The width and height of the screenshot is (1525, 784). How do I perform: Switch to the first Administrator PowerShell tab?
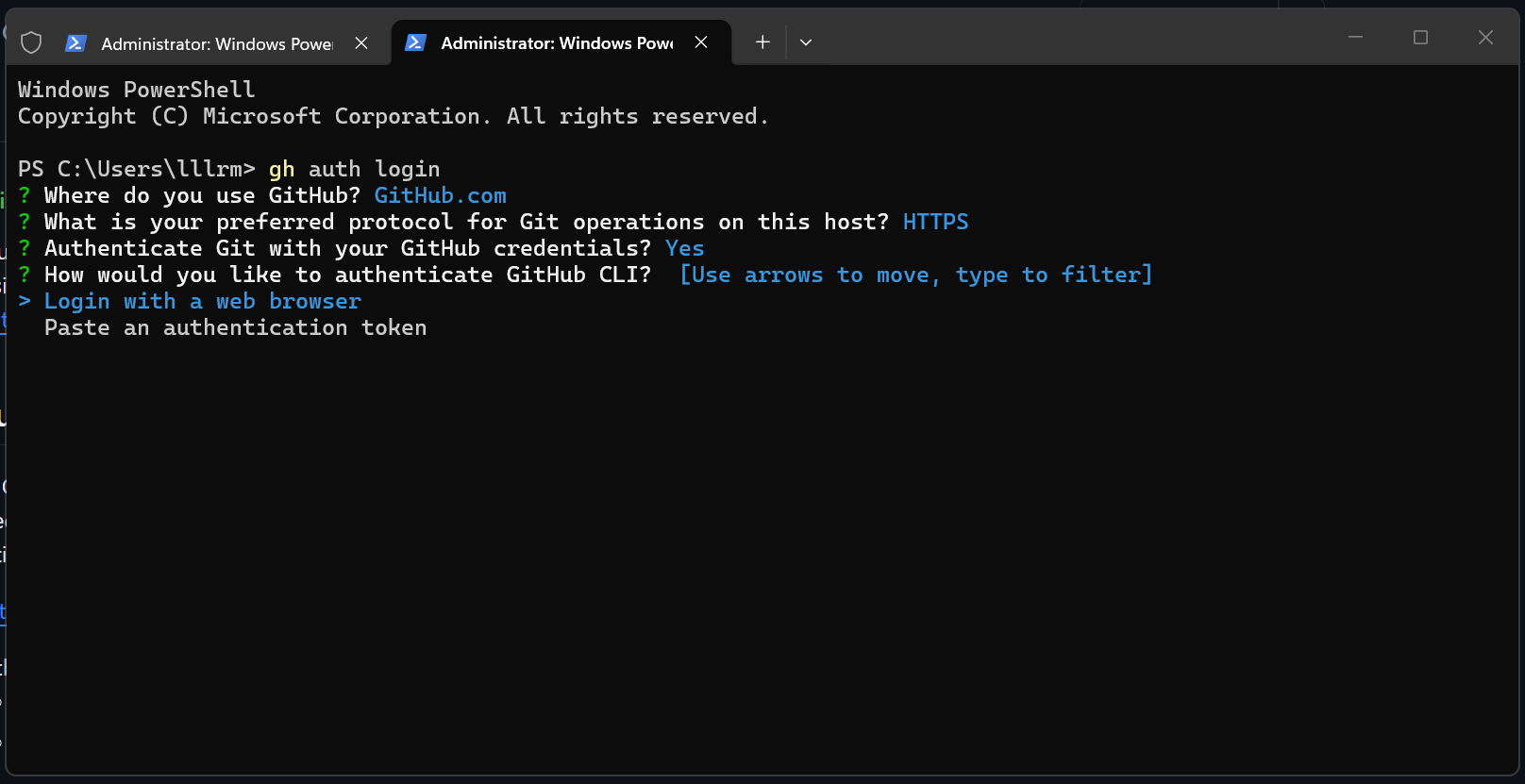218,43
